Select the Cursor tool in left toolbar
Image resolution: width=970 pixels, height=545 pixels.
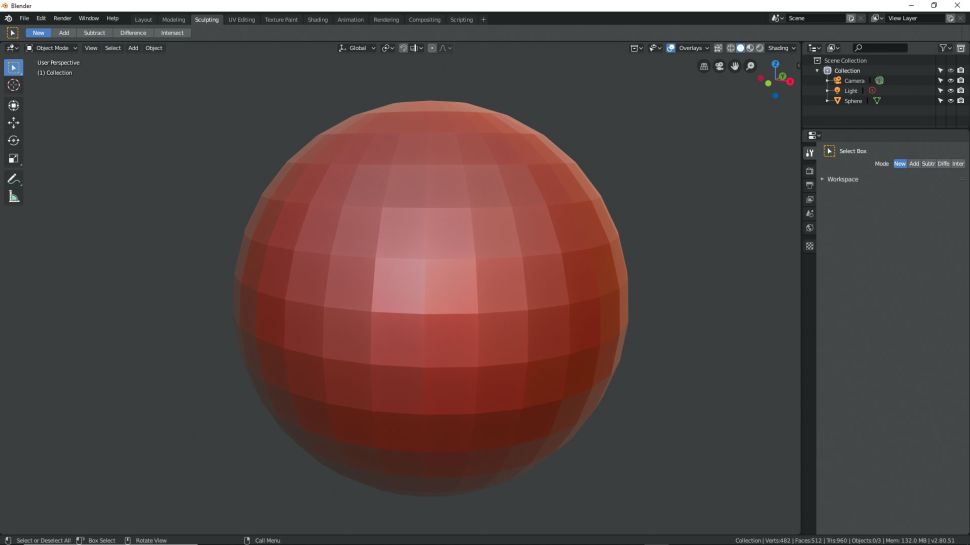[x=14, y=86]
